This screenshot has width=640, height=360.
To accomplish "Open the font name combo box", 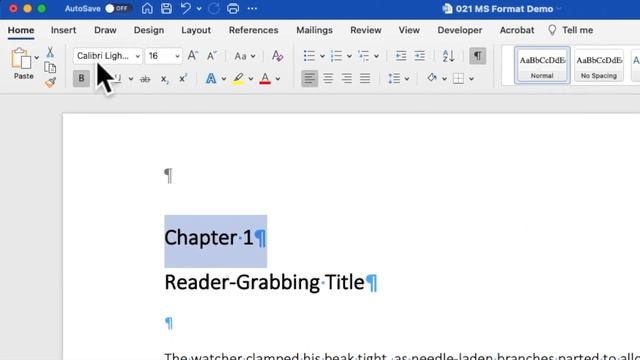I will coord(108,56).
